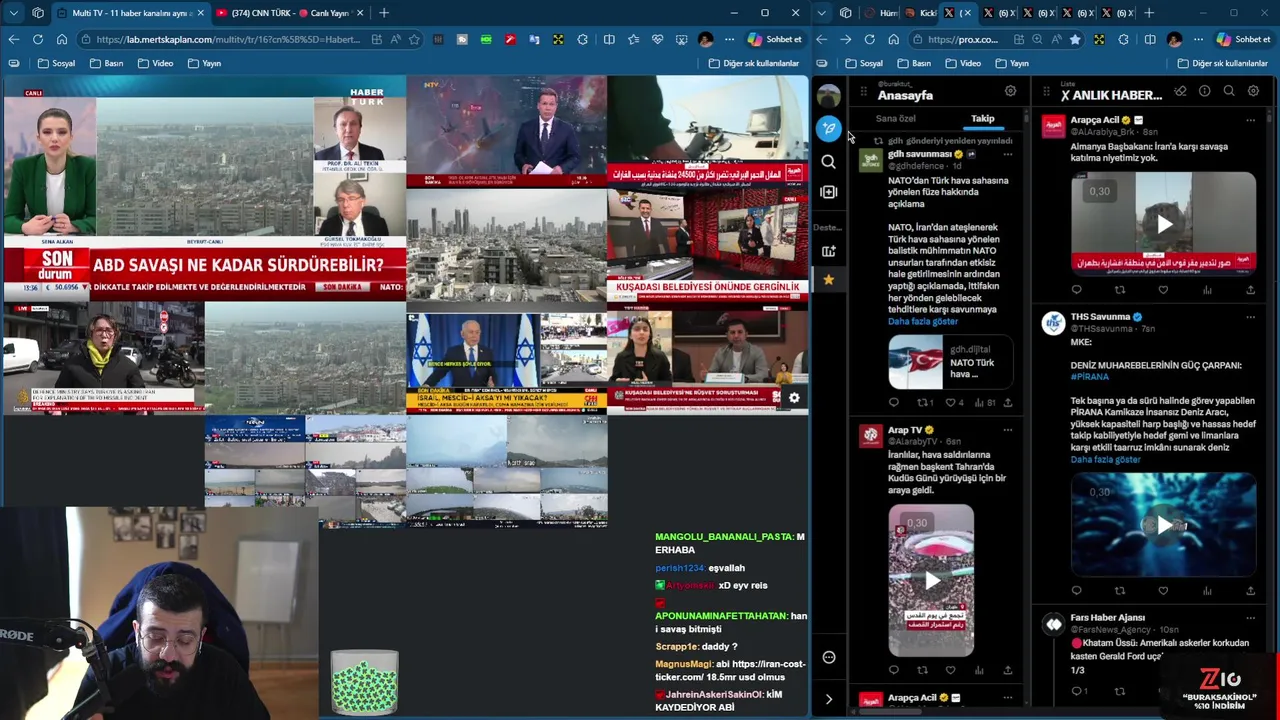
Task: Select the Habertürk stream tile
Action: point(204,188)
